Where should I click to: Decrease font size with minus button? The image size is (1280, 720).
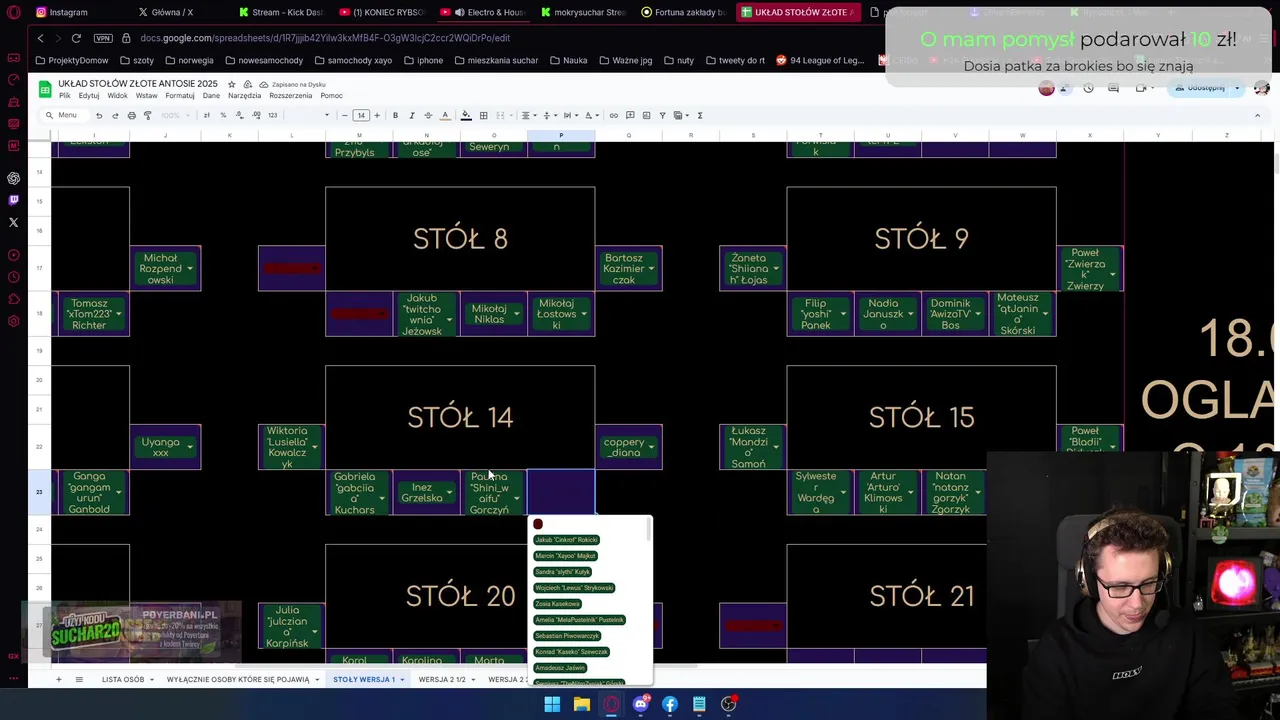(x=345, y=115)
